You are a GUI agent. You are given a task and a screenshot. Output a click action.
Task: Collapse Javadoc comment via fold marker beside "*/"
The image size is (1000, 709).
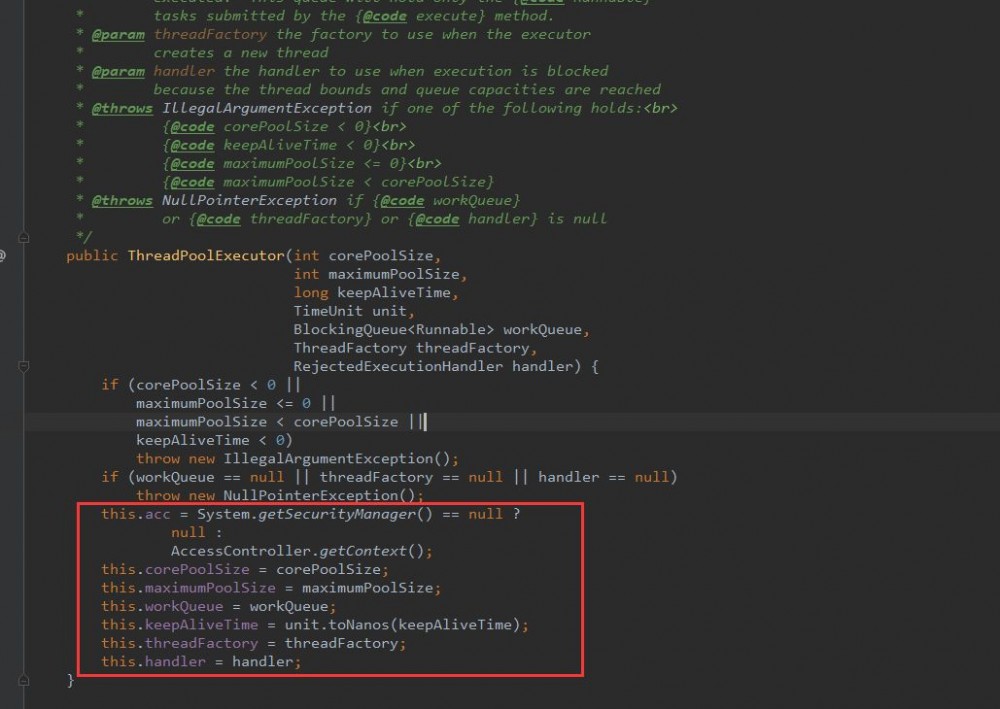(x=24, y=238)
